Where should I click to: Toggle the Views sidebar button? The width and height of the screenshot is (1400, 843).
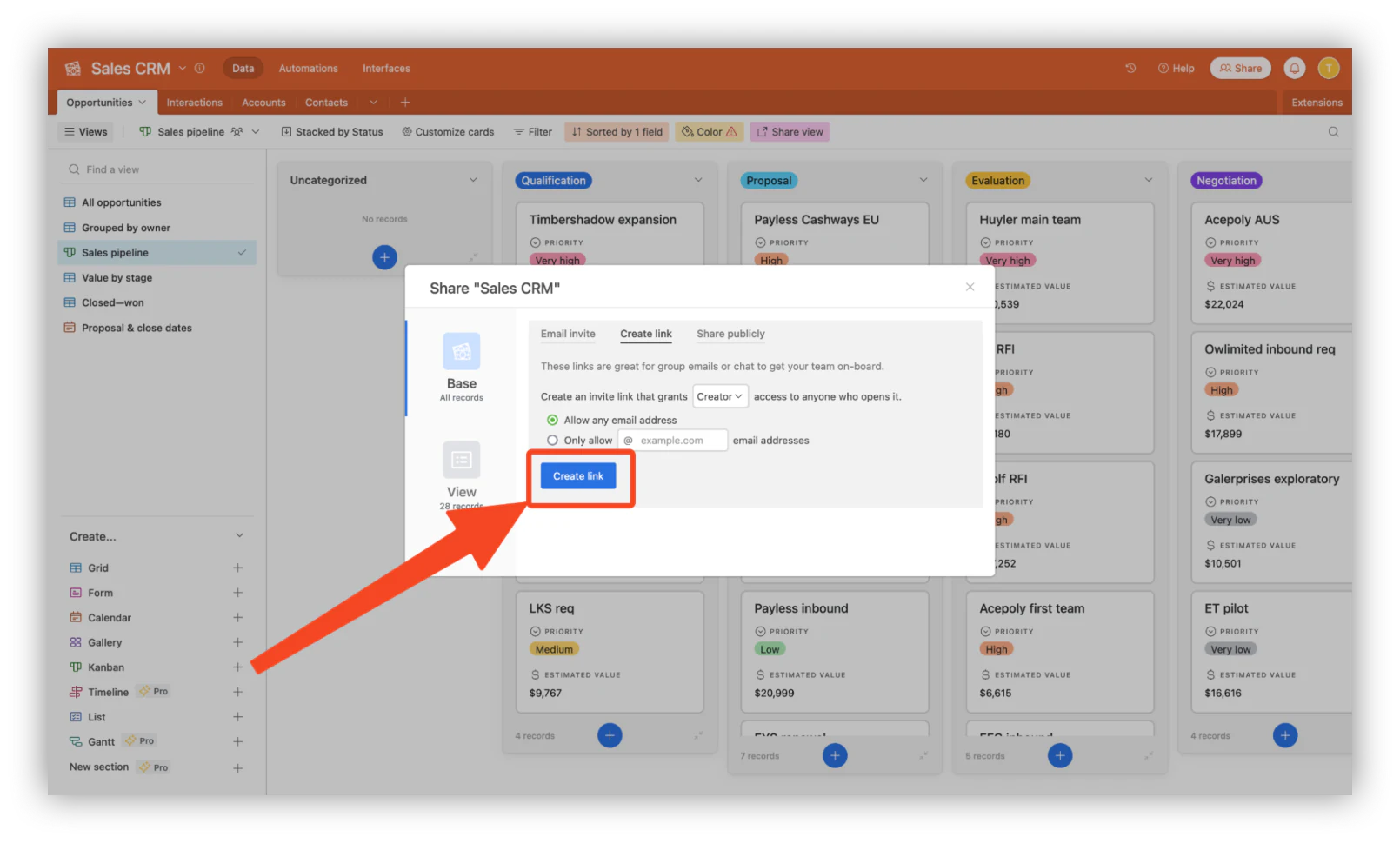pyautogui.click(x=86, y=132)
